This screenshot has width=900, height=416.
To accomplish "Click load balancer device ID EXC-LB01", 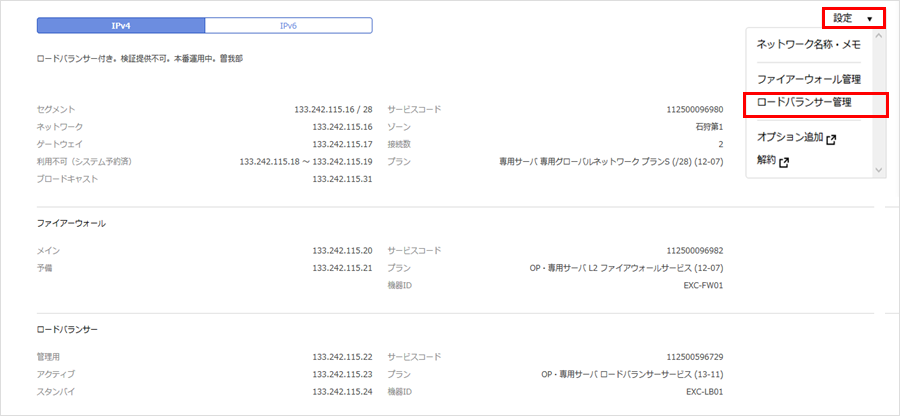I will tap(704, 392).
